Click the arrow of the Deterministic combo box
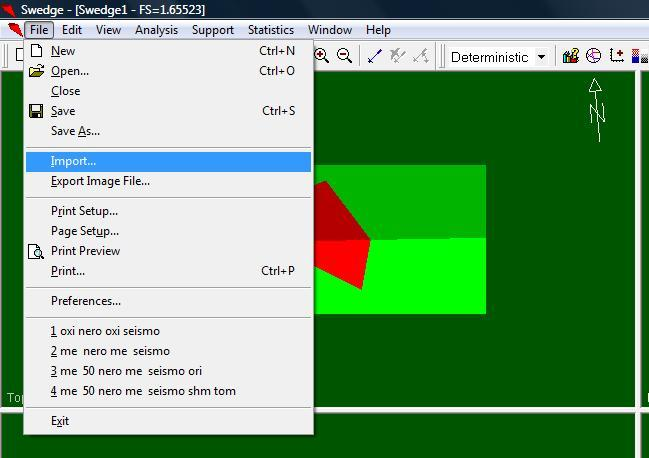 (541, 57)
